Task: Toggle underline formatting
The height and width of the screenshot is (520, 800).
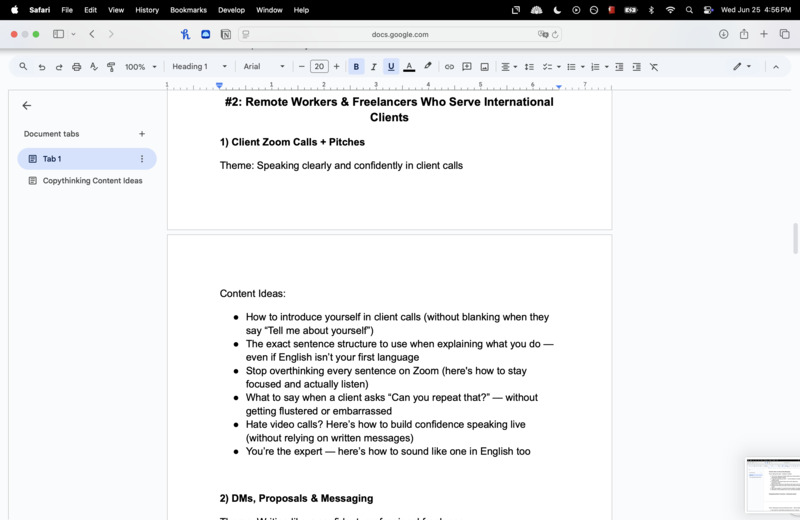Action: tap(391, 67)
